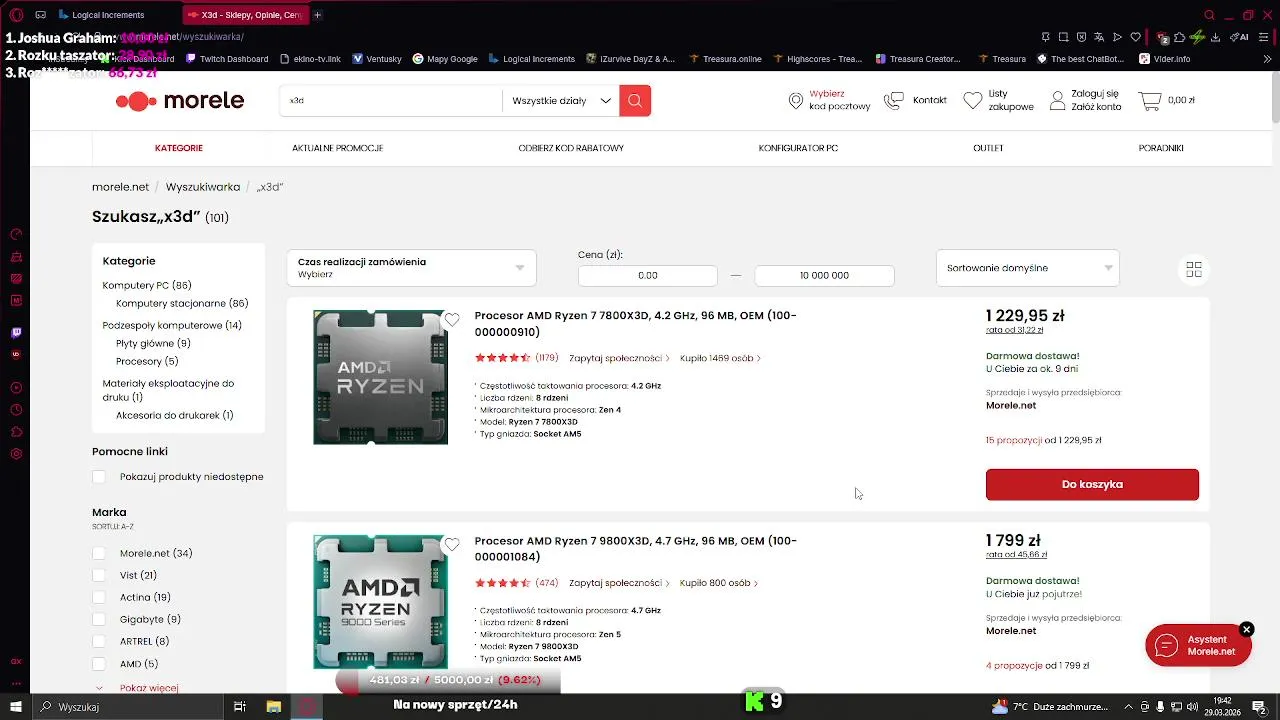The image size is (1280, 720).
Task: Open the shopping cart icon
Action: 1149,101
